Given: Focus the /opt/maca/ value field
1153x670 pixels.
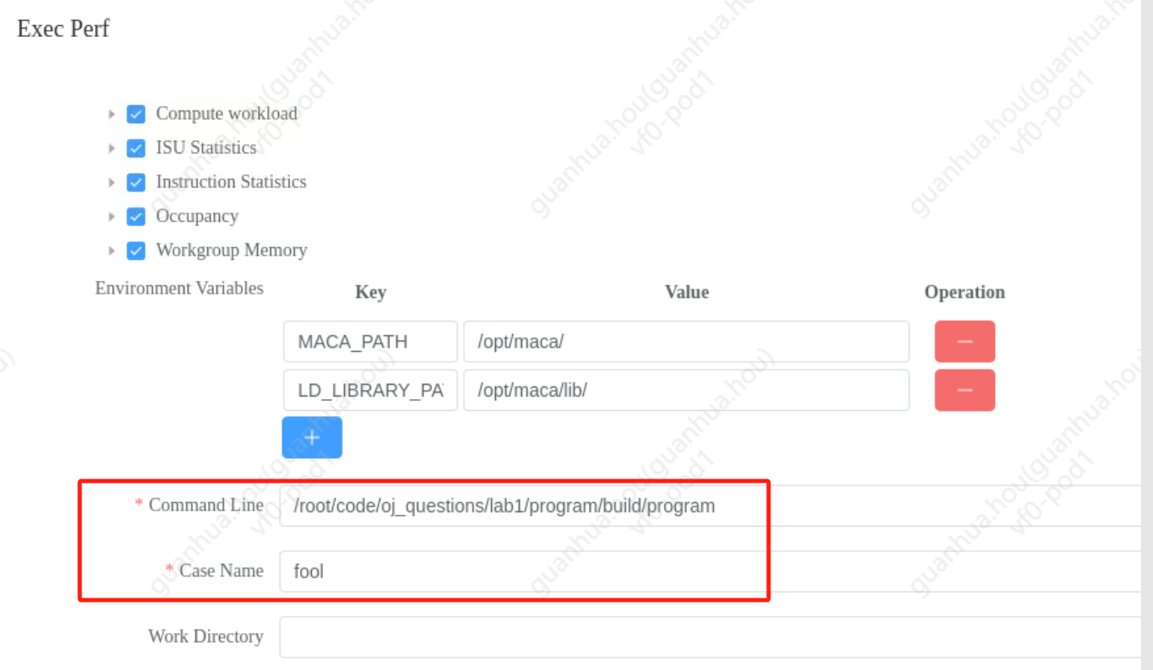Looking at the screenshot, I should [686, 342].
